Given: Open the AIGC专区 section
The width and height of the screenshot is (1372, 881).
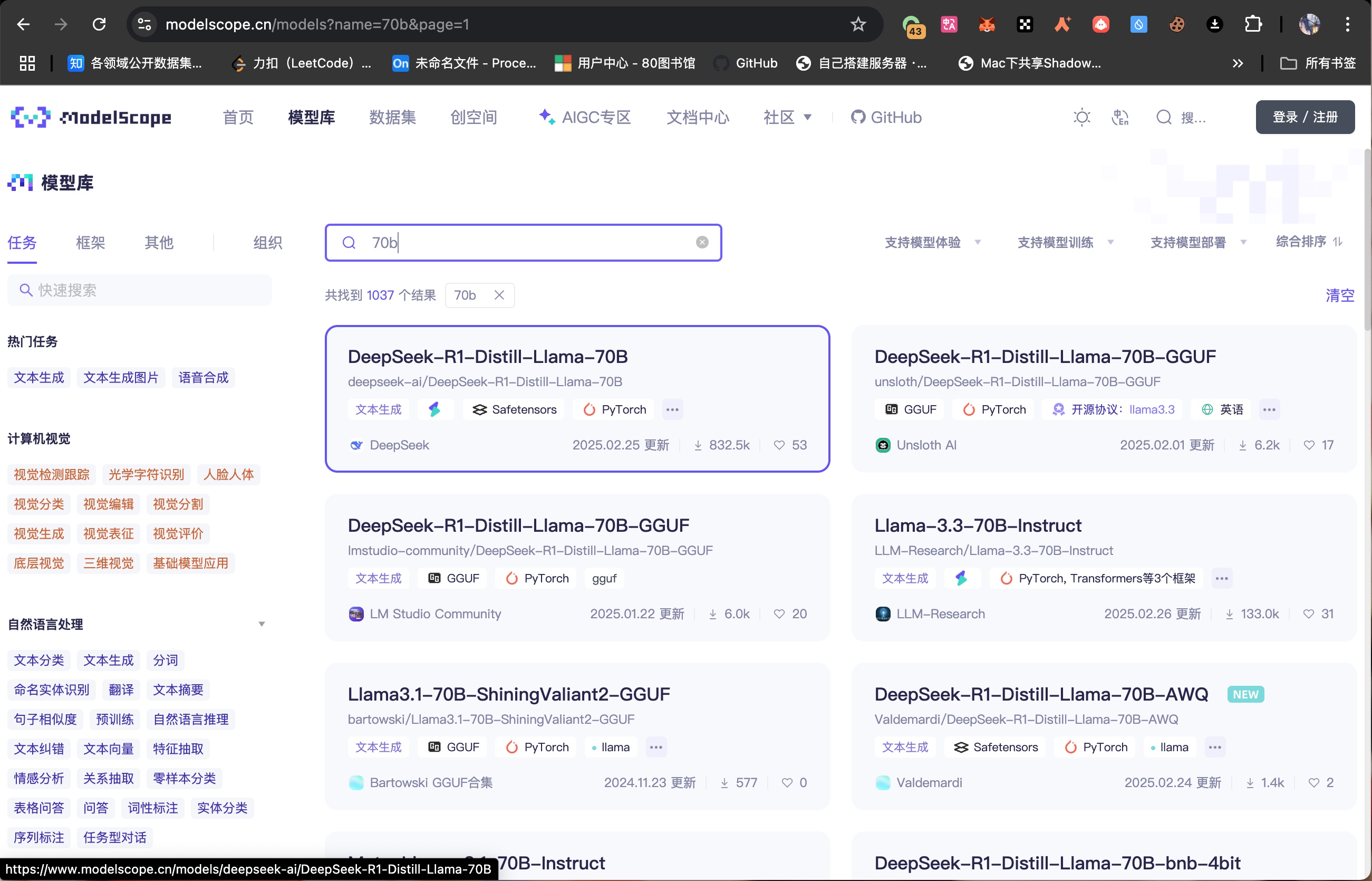Looking at the screenshot, I should point(585,117).
